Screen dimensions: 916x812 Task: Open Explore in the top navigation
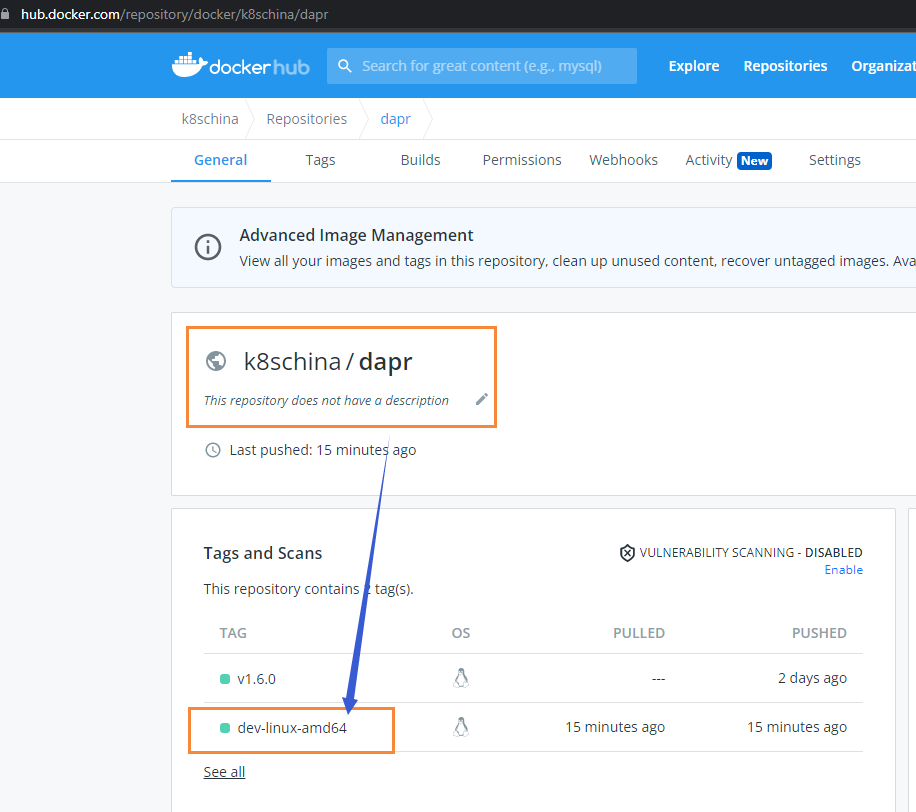tap(693, 66)
